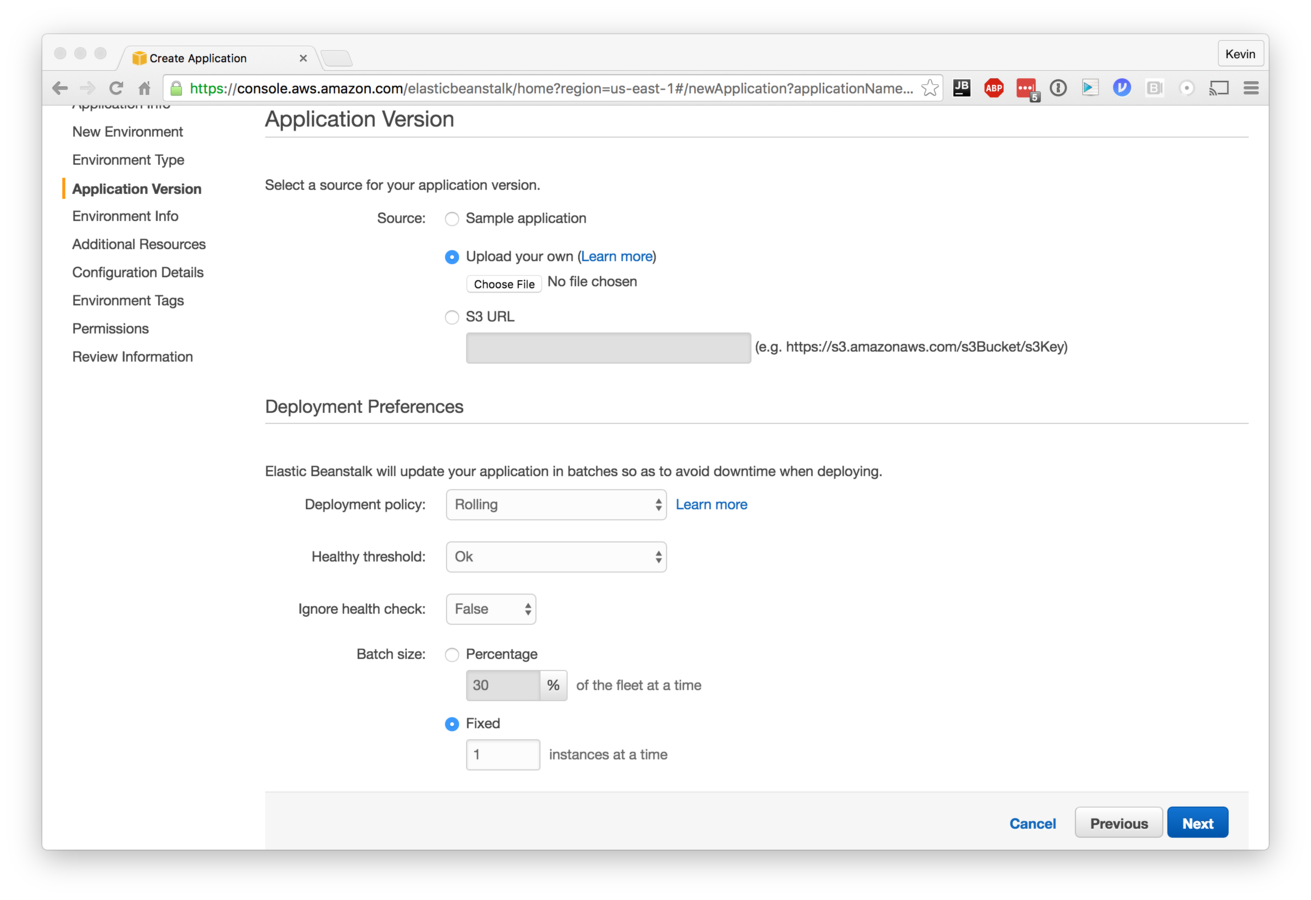Click the browser forward arrow
The height and width of the screenshot is (900, 1311).
(88, 88)
